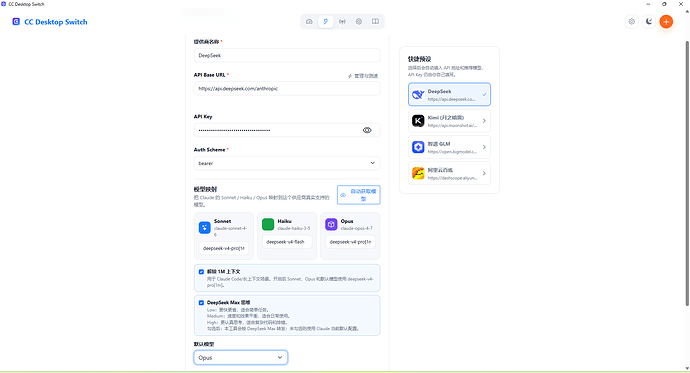Select the Zhipu GLM quick preset card

pos(449,147)
